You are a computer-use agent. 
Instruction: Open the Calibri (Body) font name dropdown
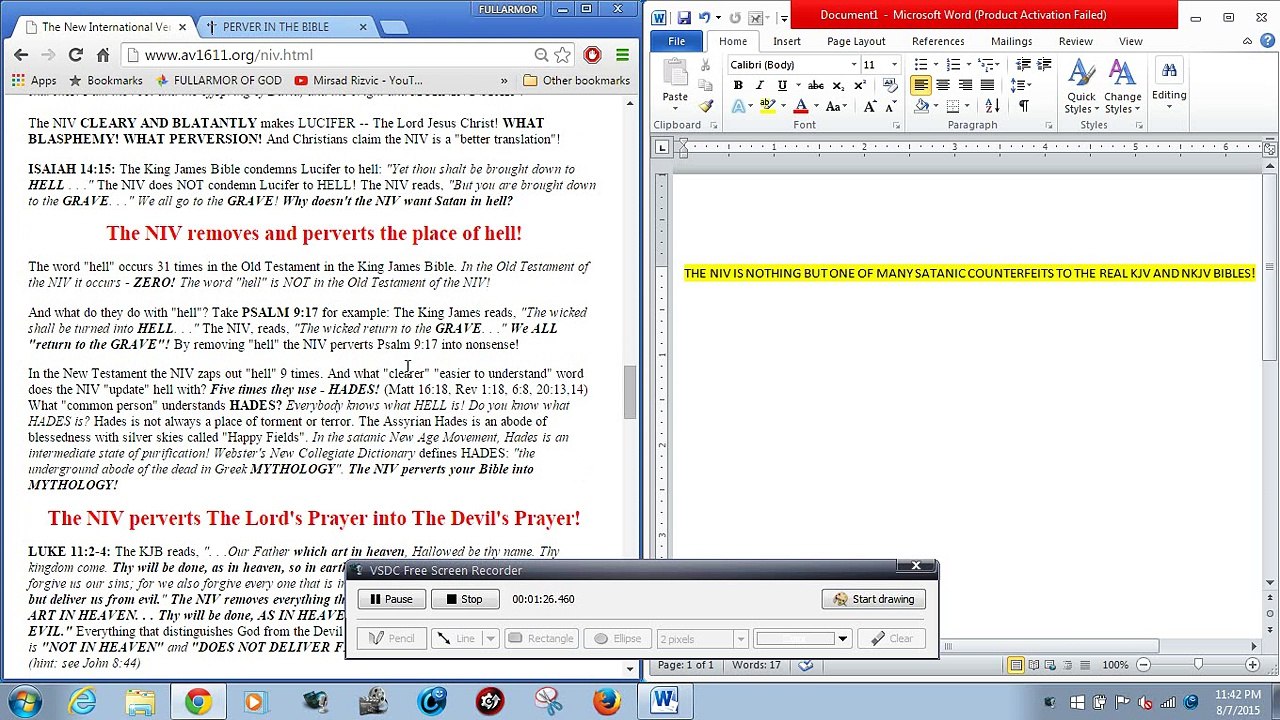click(x=854, y=65)
